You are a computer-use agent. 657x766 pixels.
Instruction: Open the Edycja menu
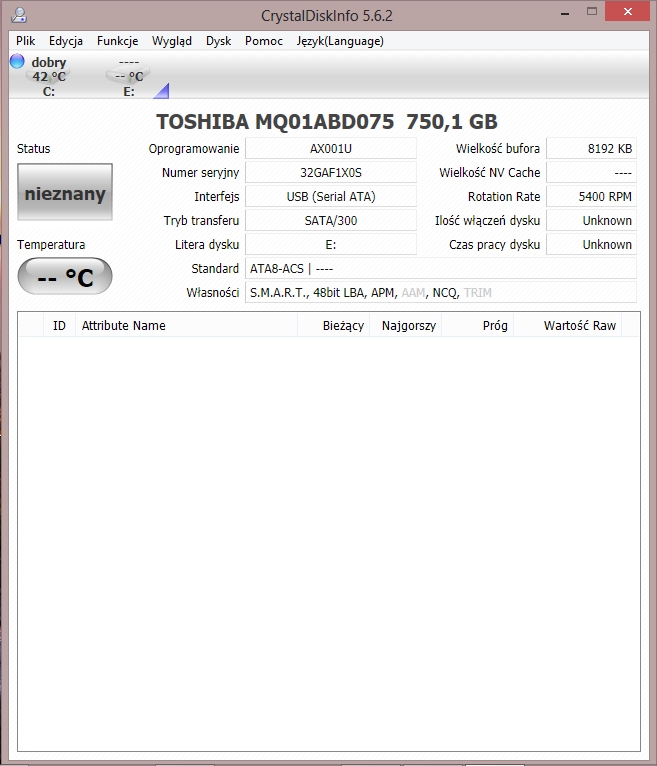[x=65, y=41]
